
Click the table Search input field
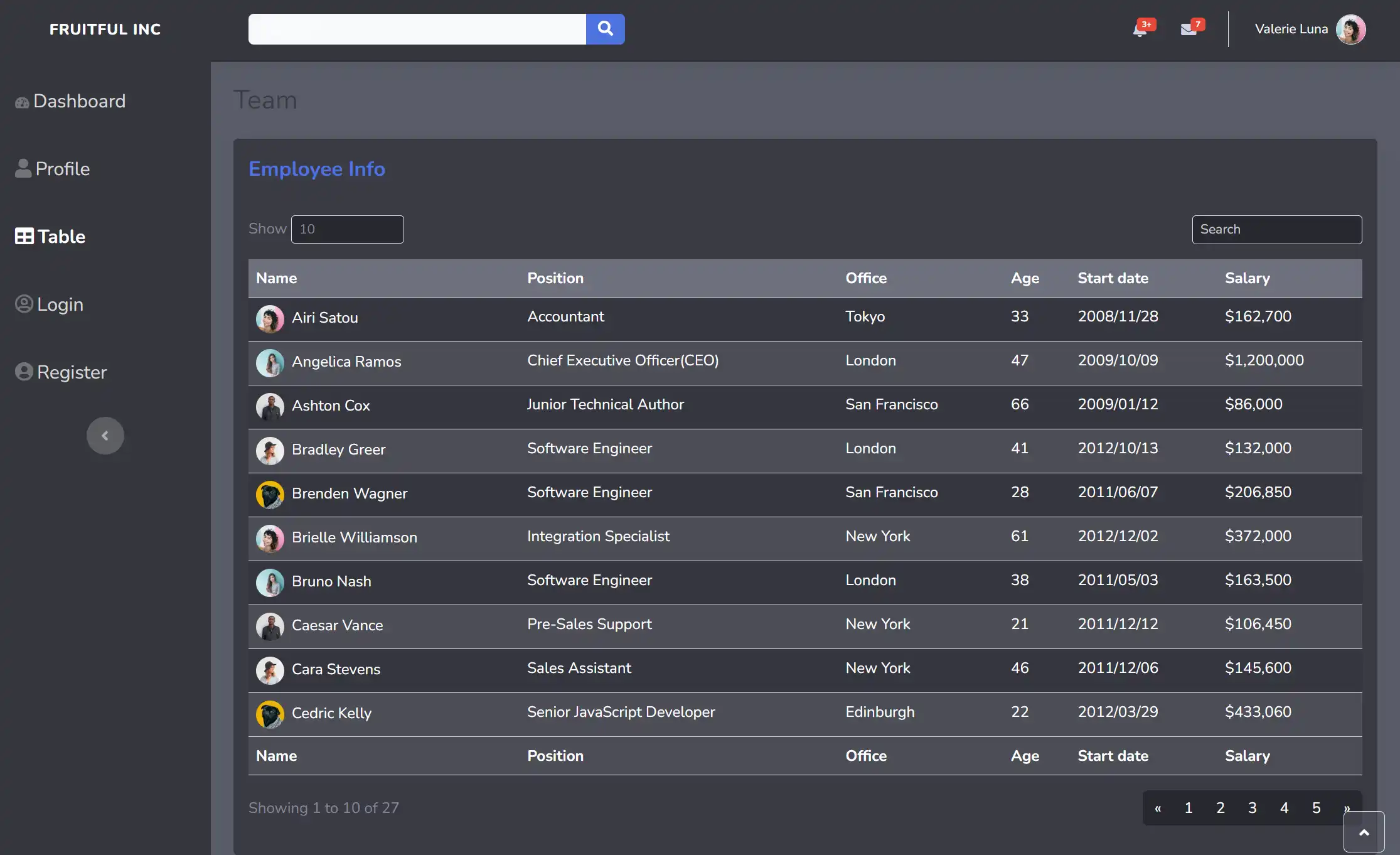click(1276, 229)
